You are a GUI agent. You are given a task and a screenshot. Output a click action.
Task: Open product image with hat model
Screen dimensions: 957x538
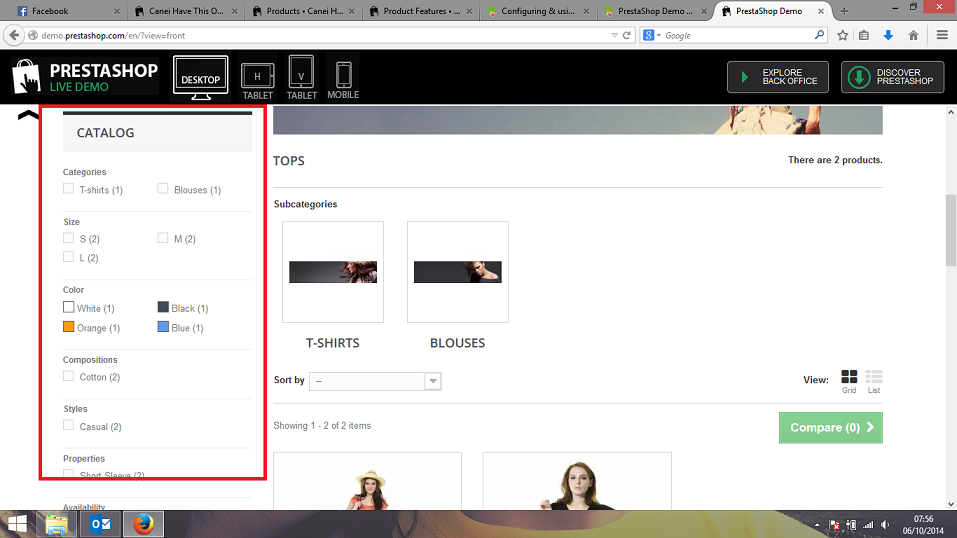click(367, 481)
